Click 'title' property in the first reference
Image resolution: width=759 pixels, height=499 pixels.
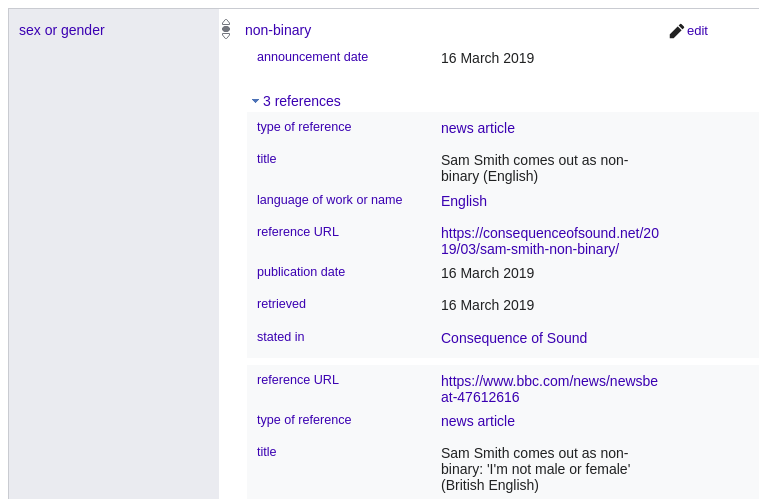click(266, 159)
